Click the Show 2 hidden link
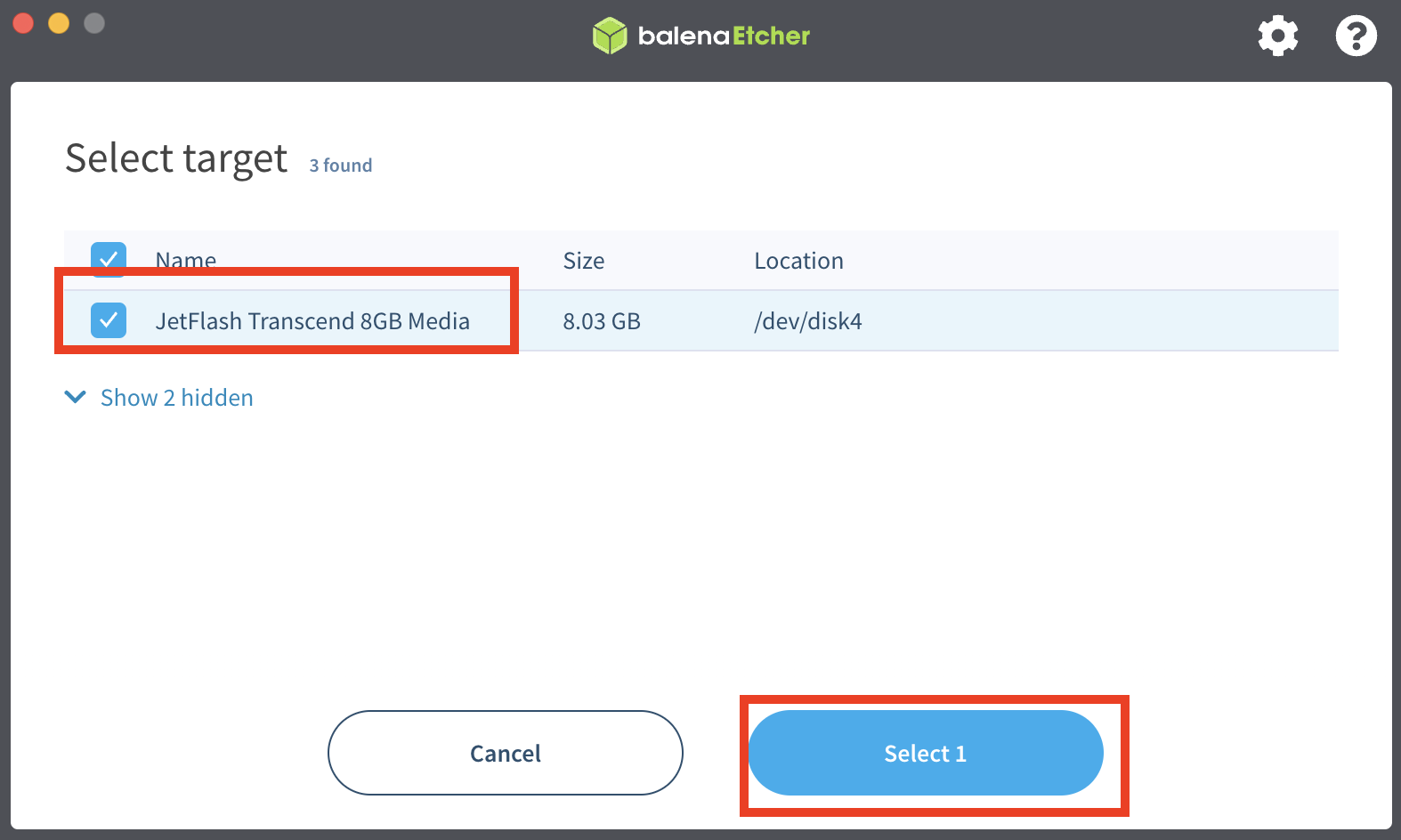The image size is (1401, 840). tap(176, 398)
